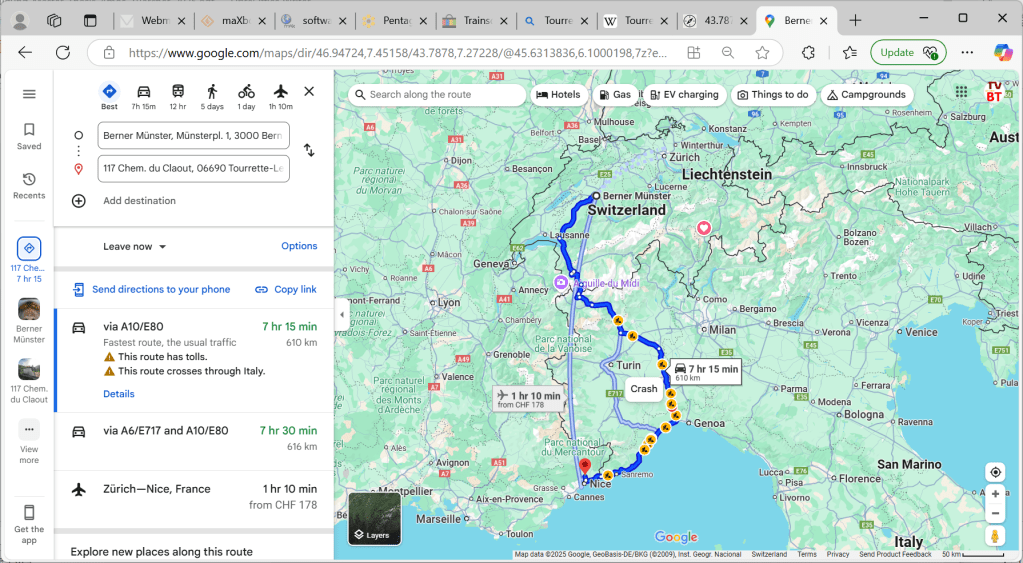
Task: Open the Saved tab in sidebar
Action: pyautogui.click(x=29, y=135)
